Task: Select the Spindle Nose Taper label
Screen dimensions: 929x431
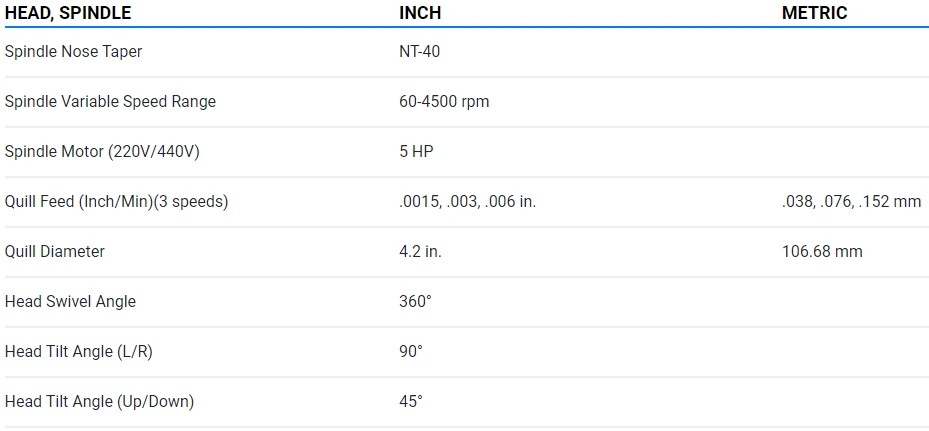Action: pyautogui.click(x=74, y=51)
